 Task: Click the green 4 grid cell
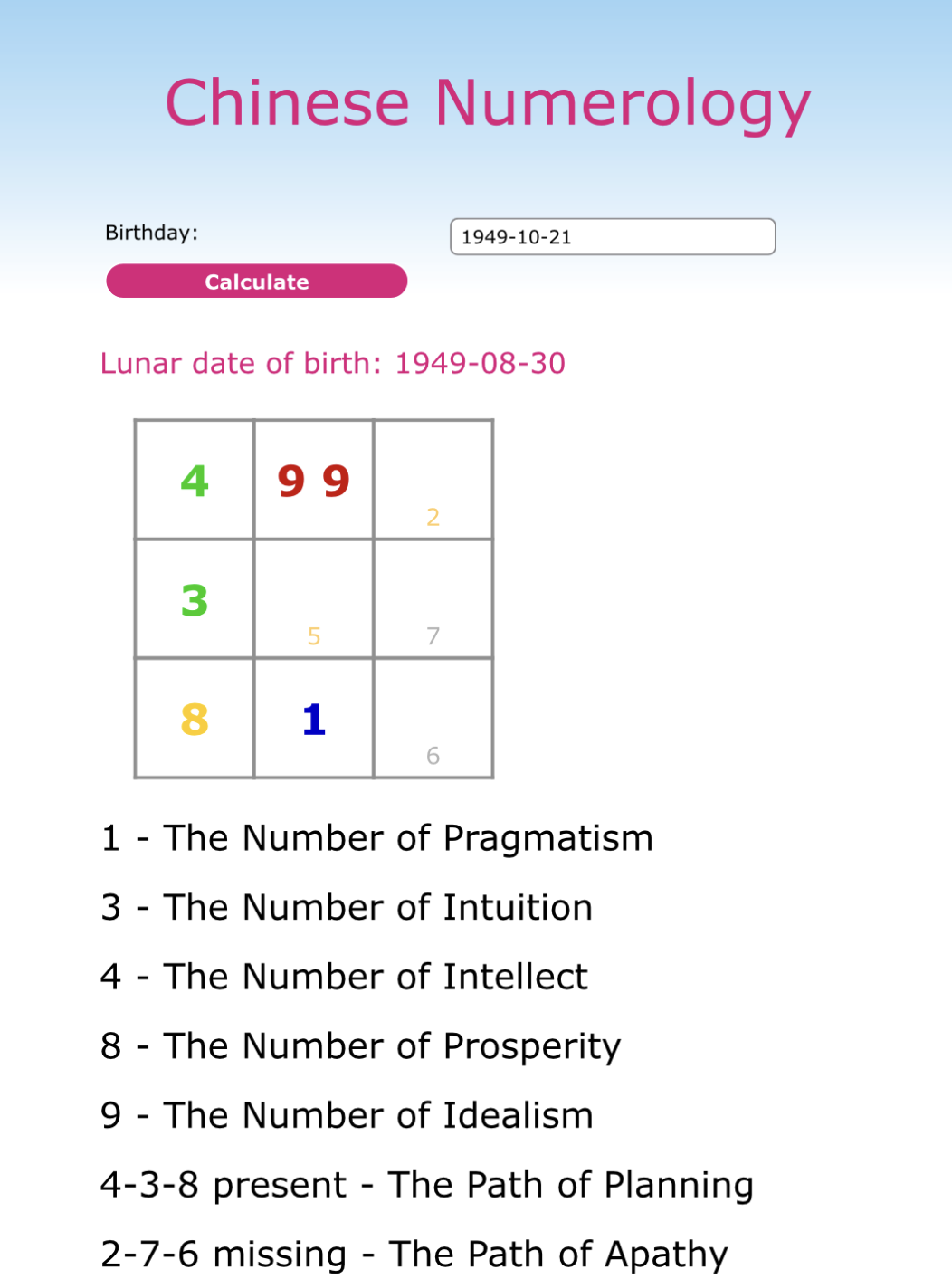pyautogui.click(x=195, y=480)
